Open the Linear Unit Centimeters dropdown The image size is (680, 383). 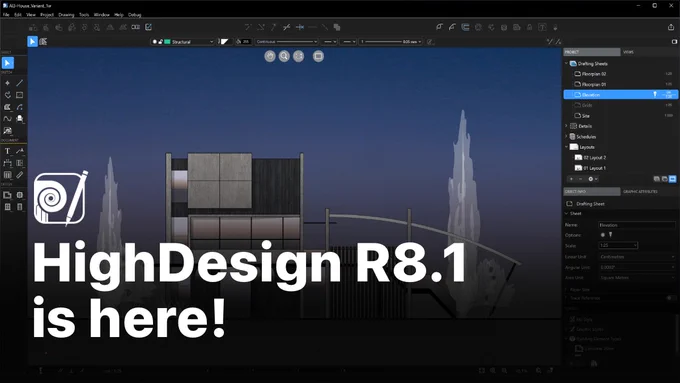tap(637, 256)
